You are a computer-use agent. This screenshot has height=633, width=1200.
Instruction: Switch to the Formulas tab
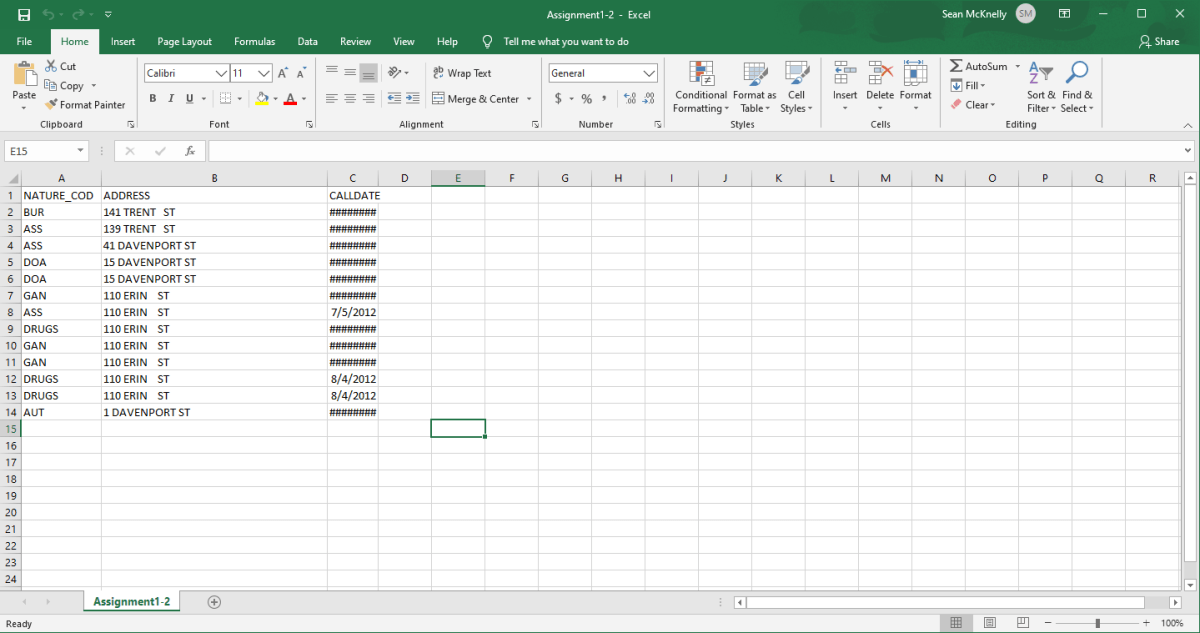point(255,42)
